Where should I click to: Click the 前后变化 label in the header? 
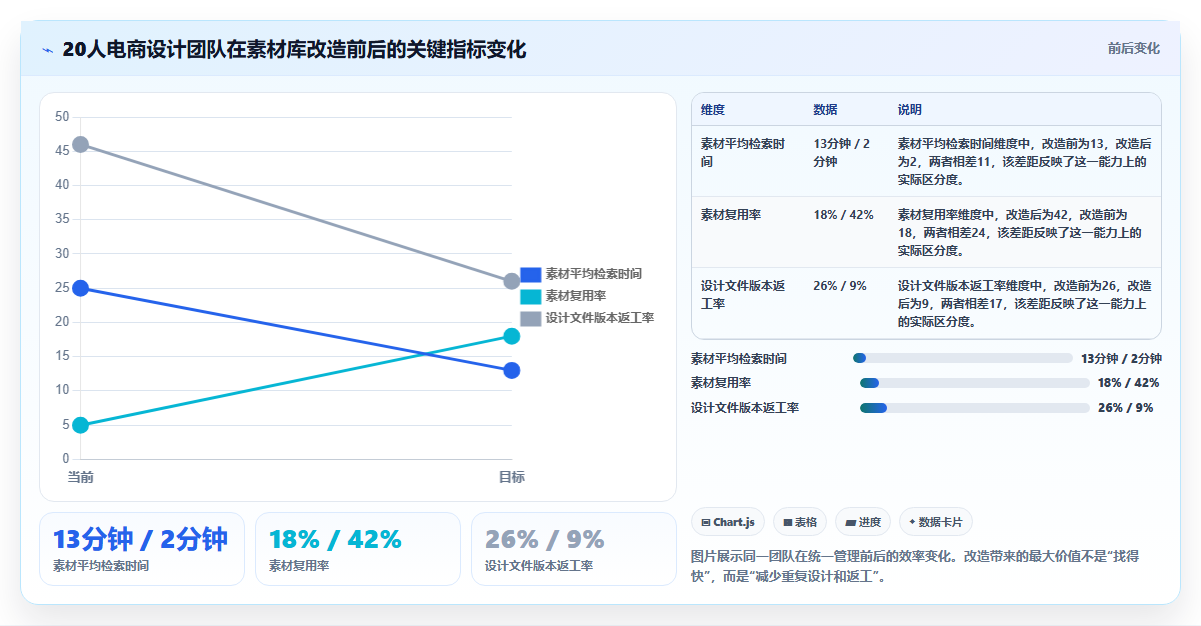click(1134, 48)
